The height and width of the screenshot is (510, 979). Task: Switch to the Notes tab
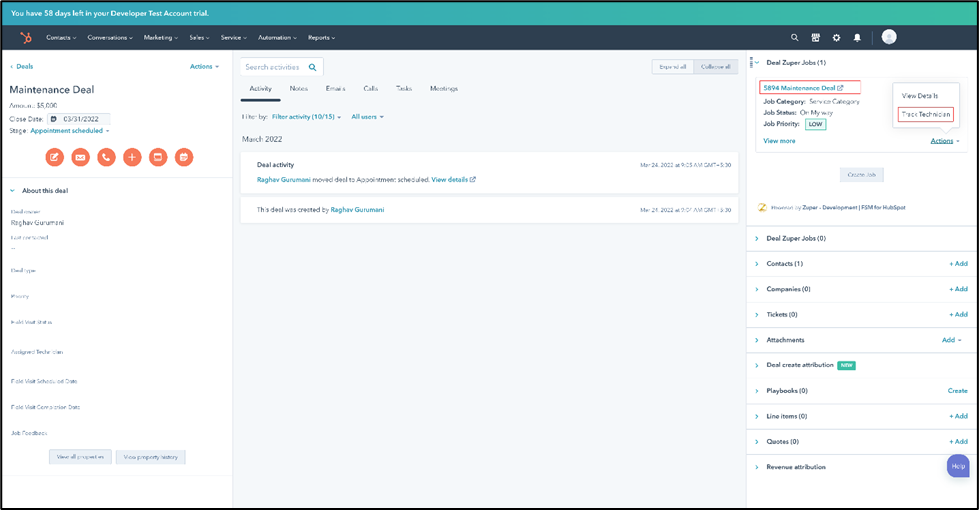pyautogui.click(x=298, y=89)
